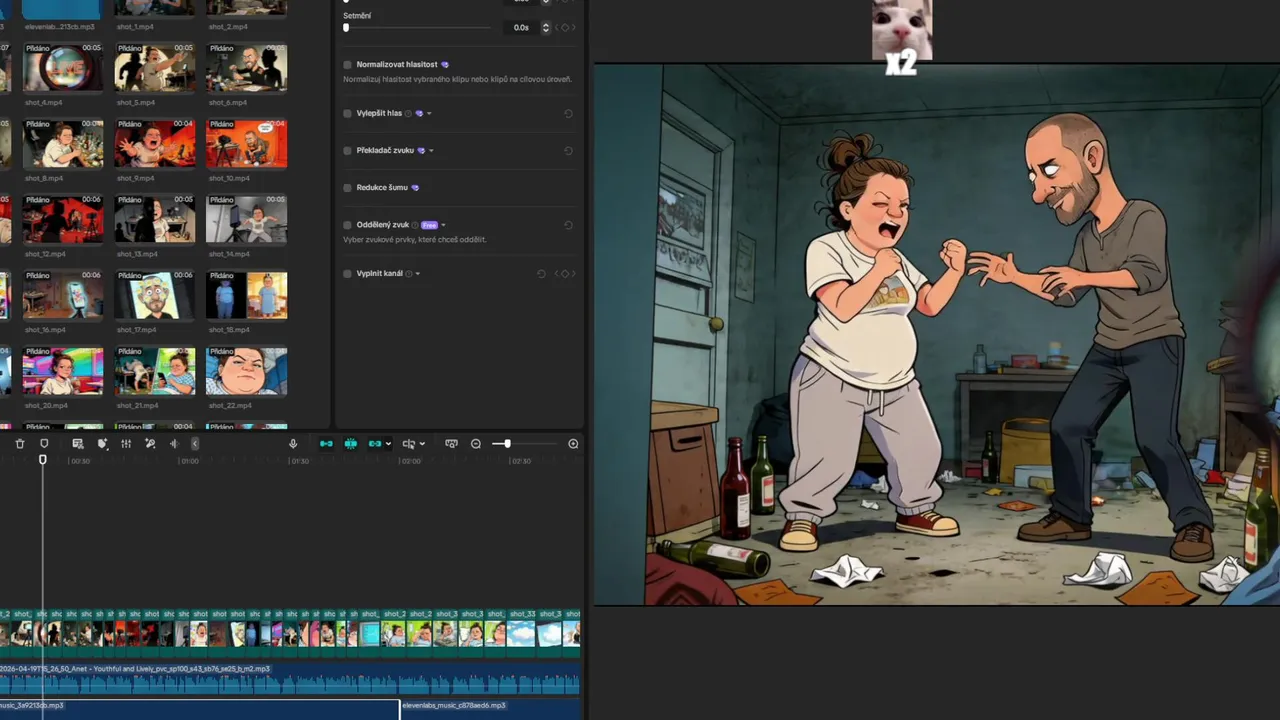Open the audio mixer sliders icon
The height and width of the screenshot is (720, 1280).
coord(126,444)
